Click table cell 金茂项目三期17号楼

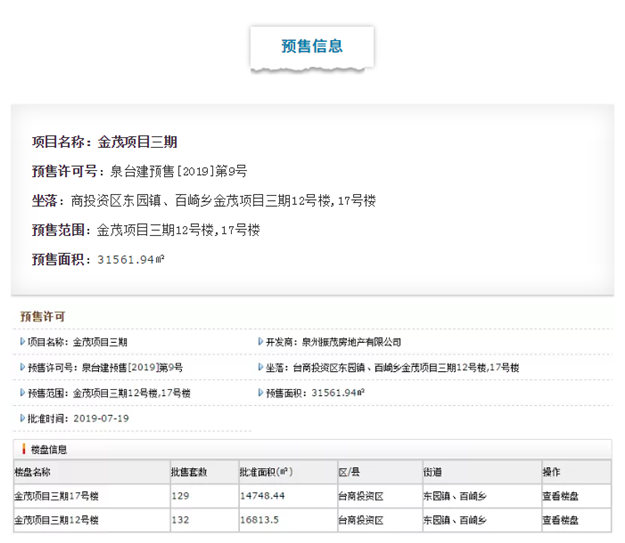coord(92,496)
